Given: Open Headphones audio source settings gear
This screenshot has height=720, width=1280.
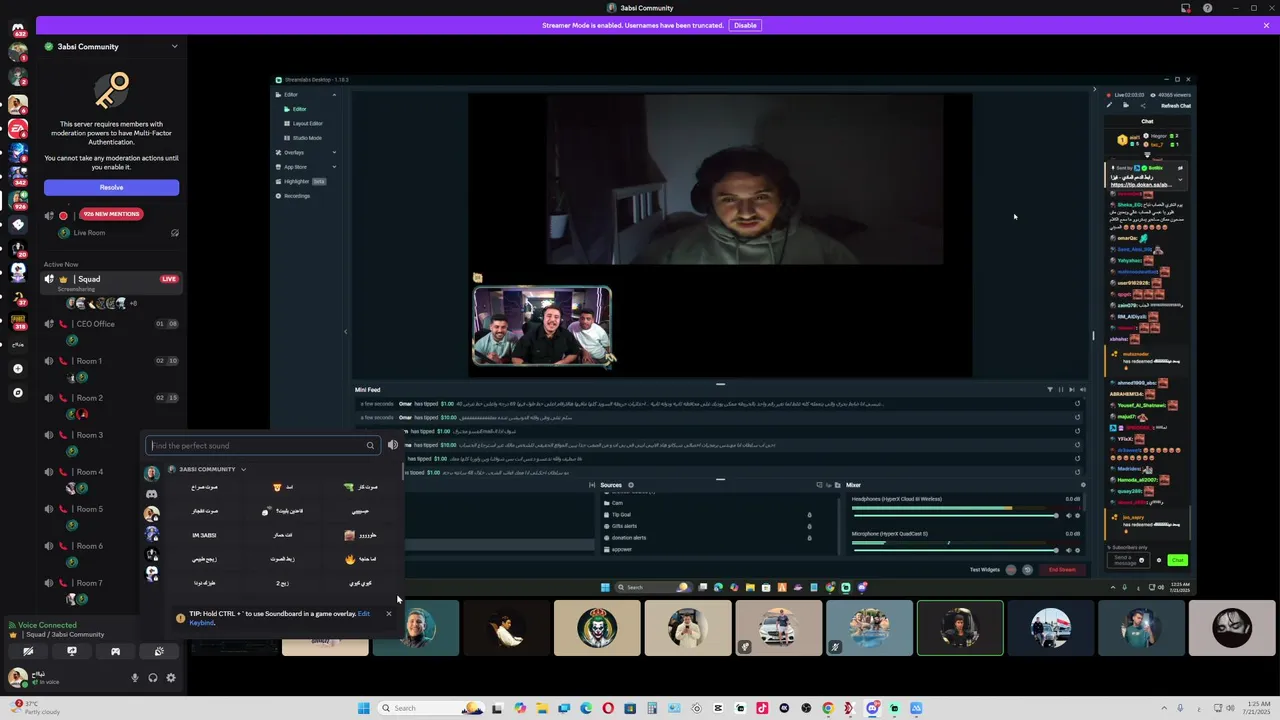Looking at the screenshot, I should pos(1077,515).
